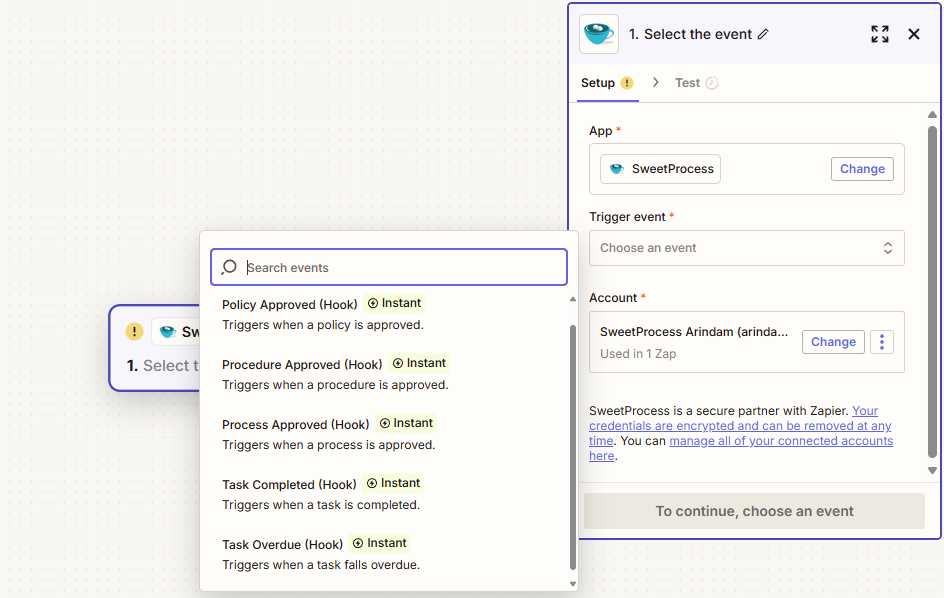This screenshot has height=598, width=944.
Task: Switch to the Setup tab
Action: point(598,83)
